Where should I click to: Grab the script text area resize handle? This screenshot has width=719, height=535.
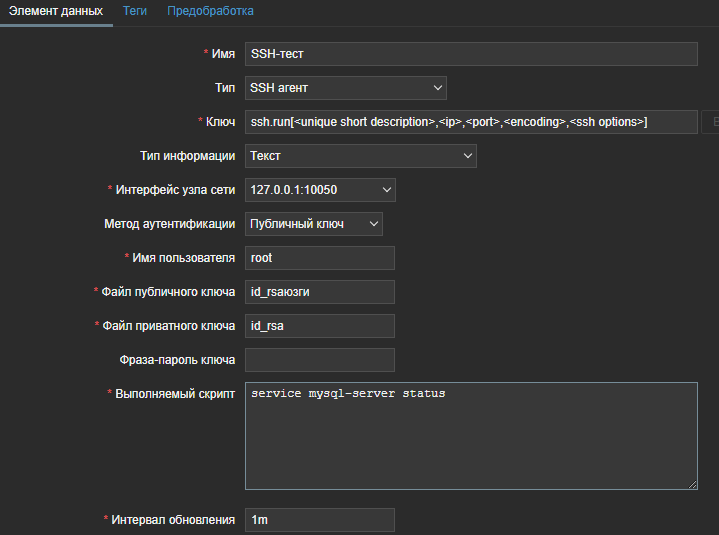click(691, 483)
